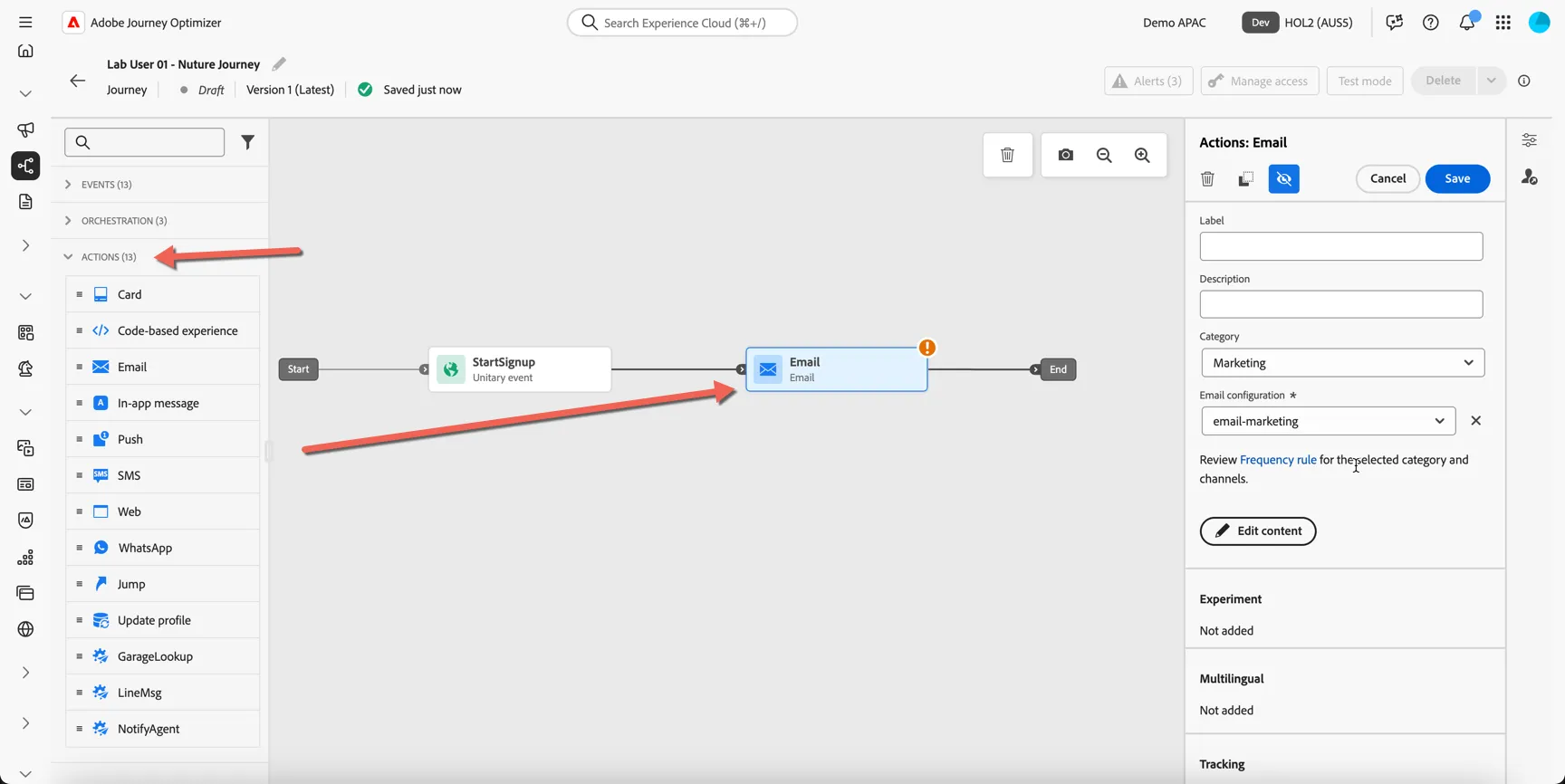Edit journey name with pencil icon
This screenshot has width=1565, height=784.
279,63
